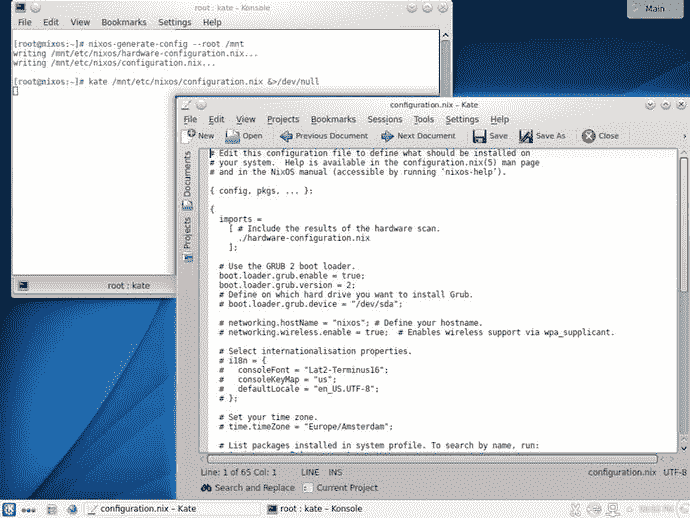Click the network monitor tray icon

point(613,510)
